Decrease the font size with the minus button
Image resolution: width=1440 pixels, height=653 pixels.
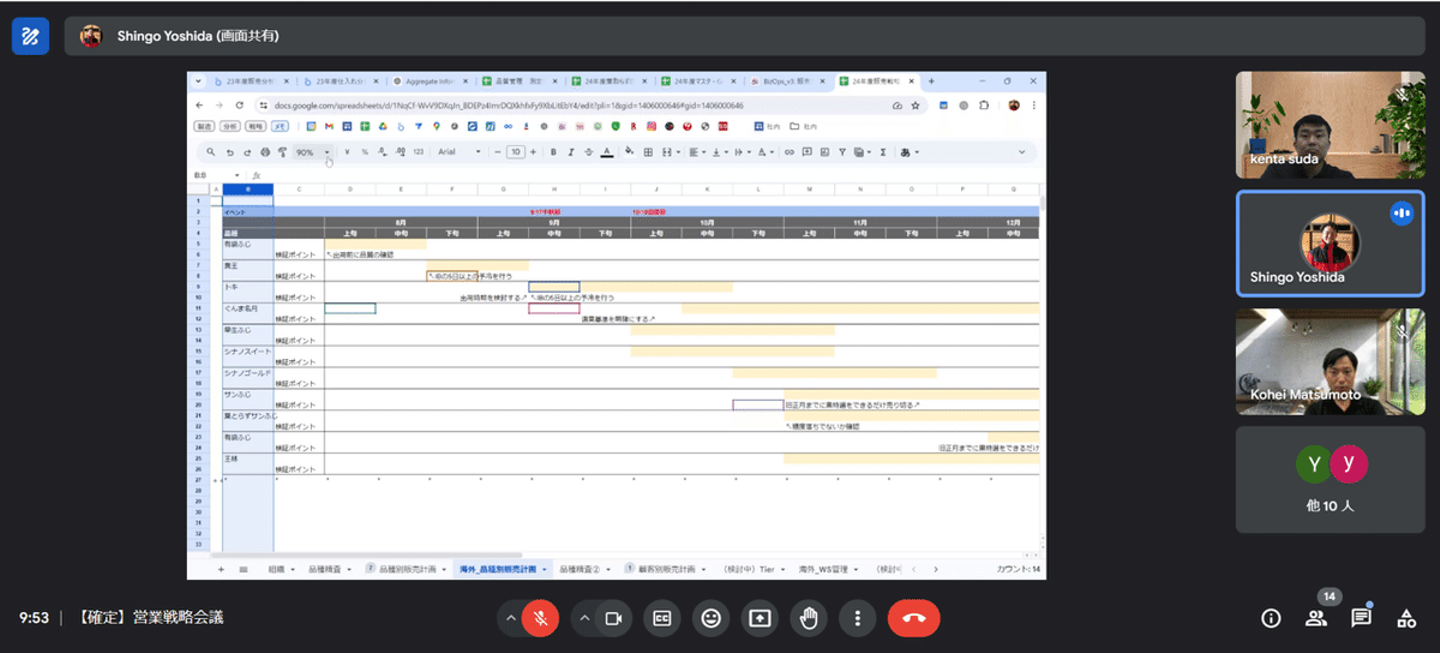click(x=497, y=152)
